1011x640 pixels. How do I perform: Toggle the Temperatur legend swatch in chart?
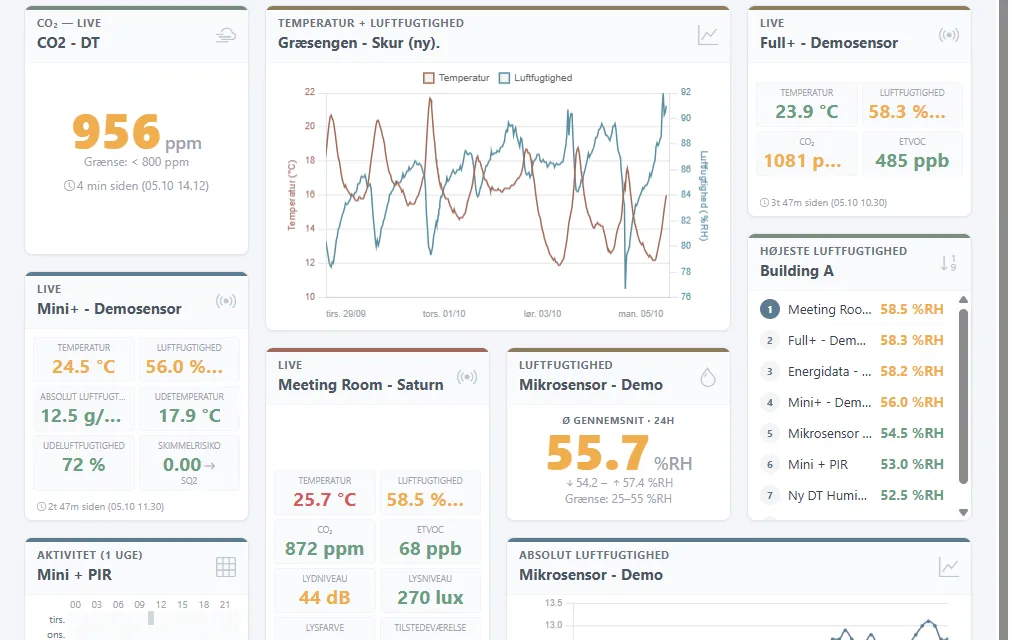[429, 78]
